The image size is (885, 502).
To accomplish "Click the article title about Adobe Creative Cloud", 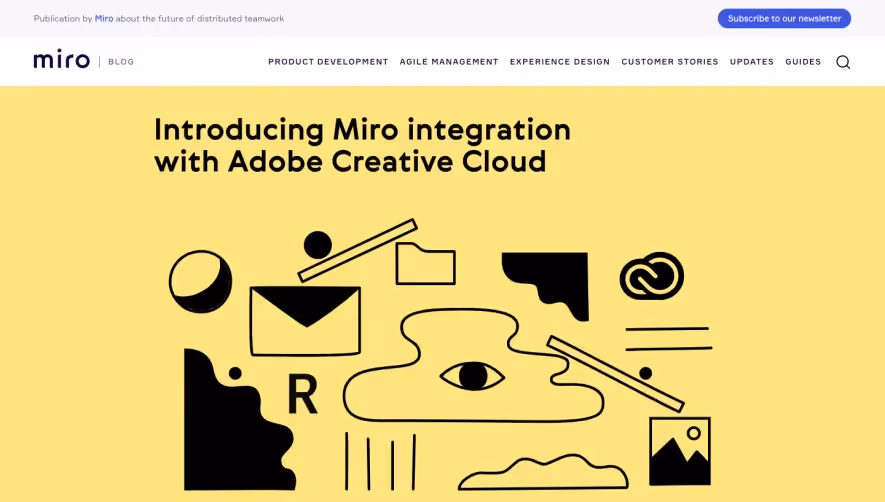I will [362, 146].
